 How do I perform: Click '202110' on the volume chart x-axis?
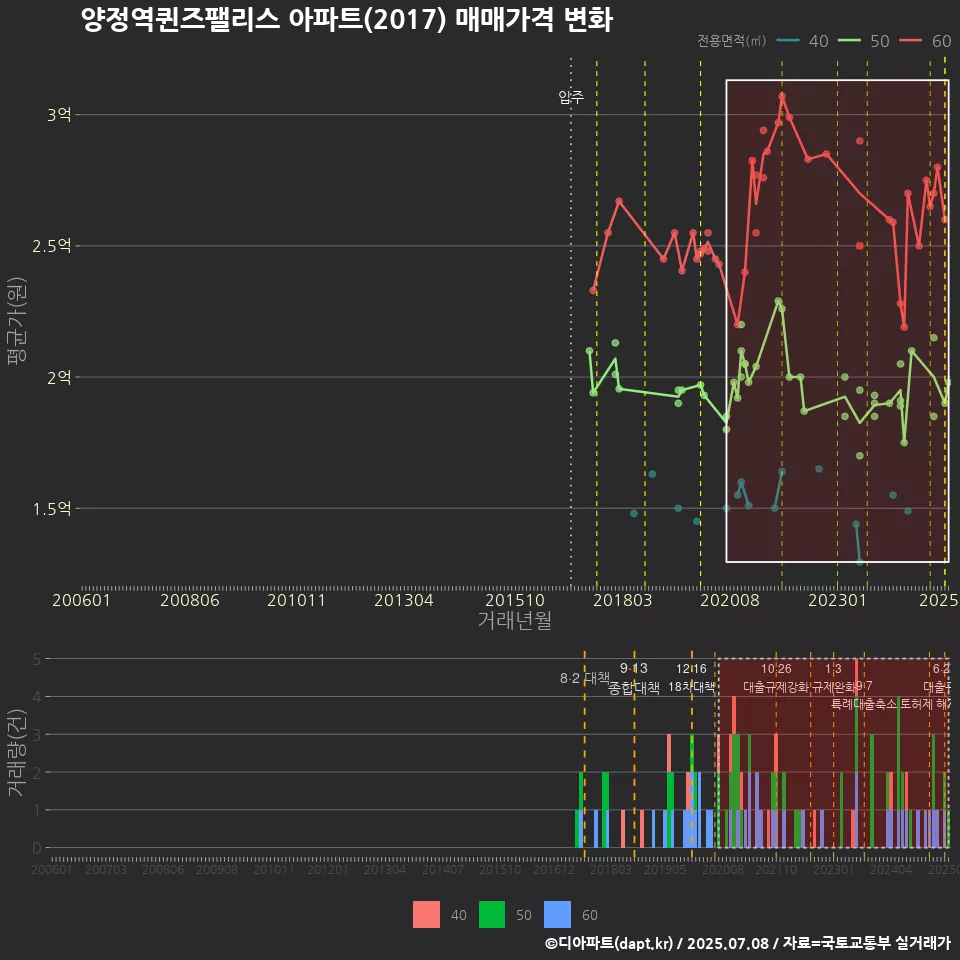click(x=776, y=869)
